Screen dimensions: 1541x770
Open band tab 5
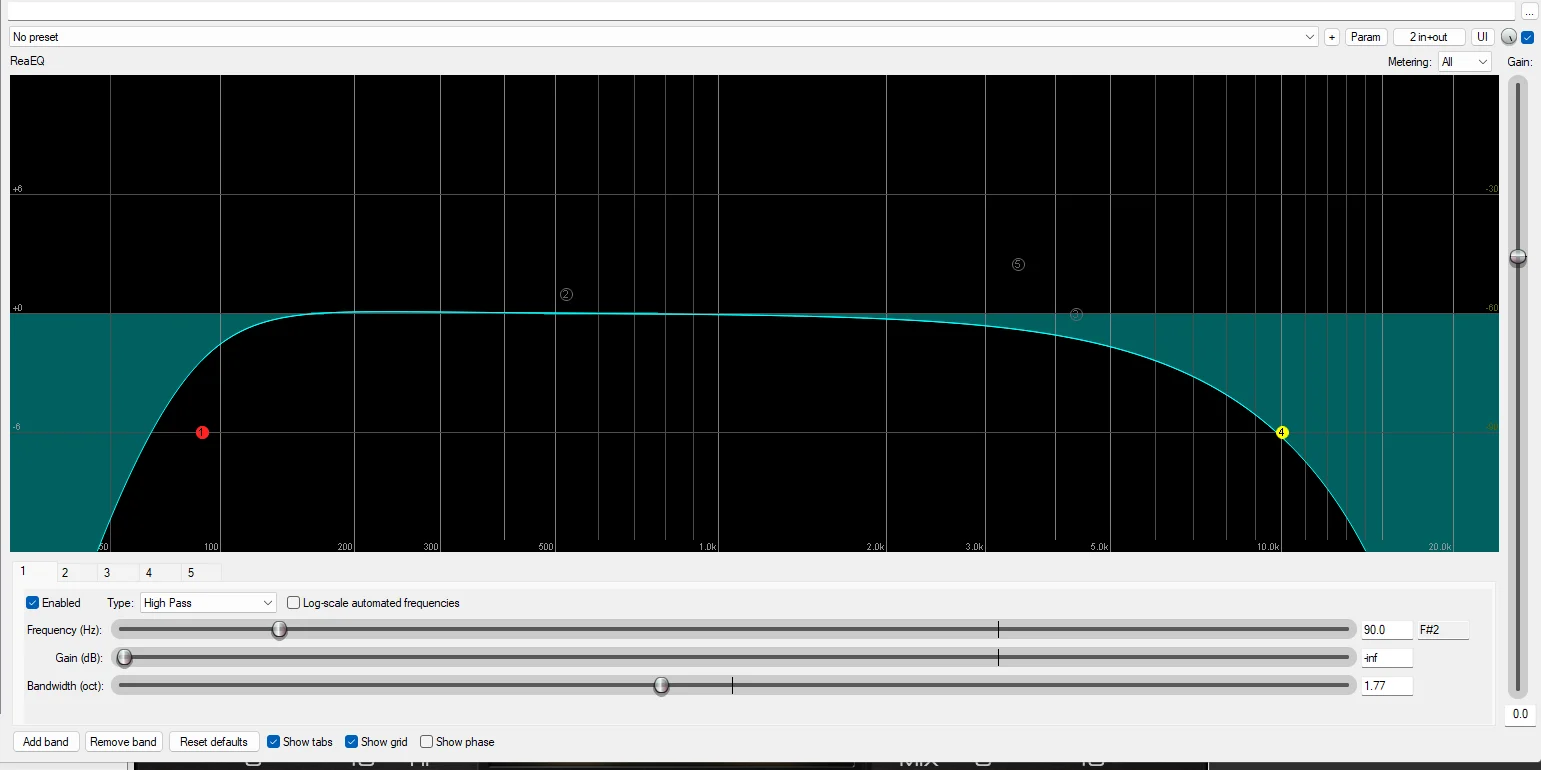tap(191, 573)
